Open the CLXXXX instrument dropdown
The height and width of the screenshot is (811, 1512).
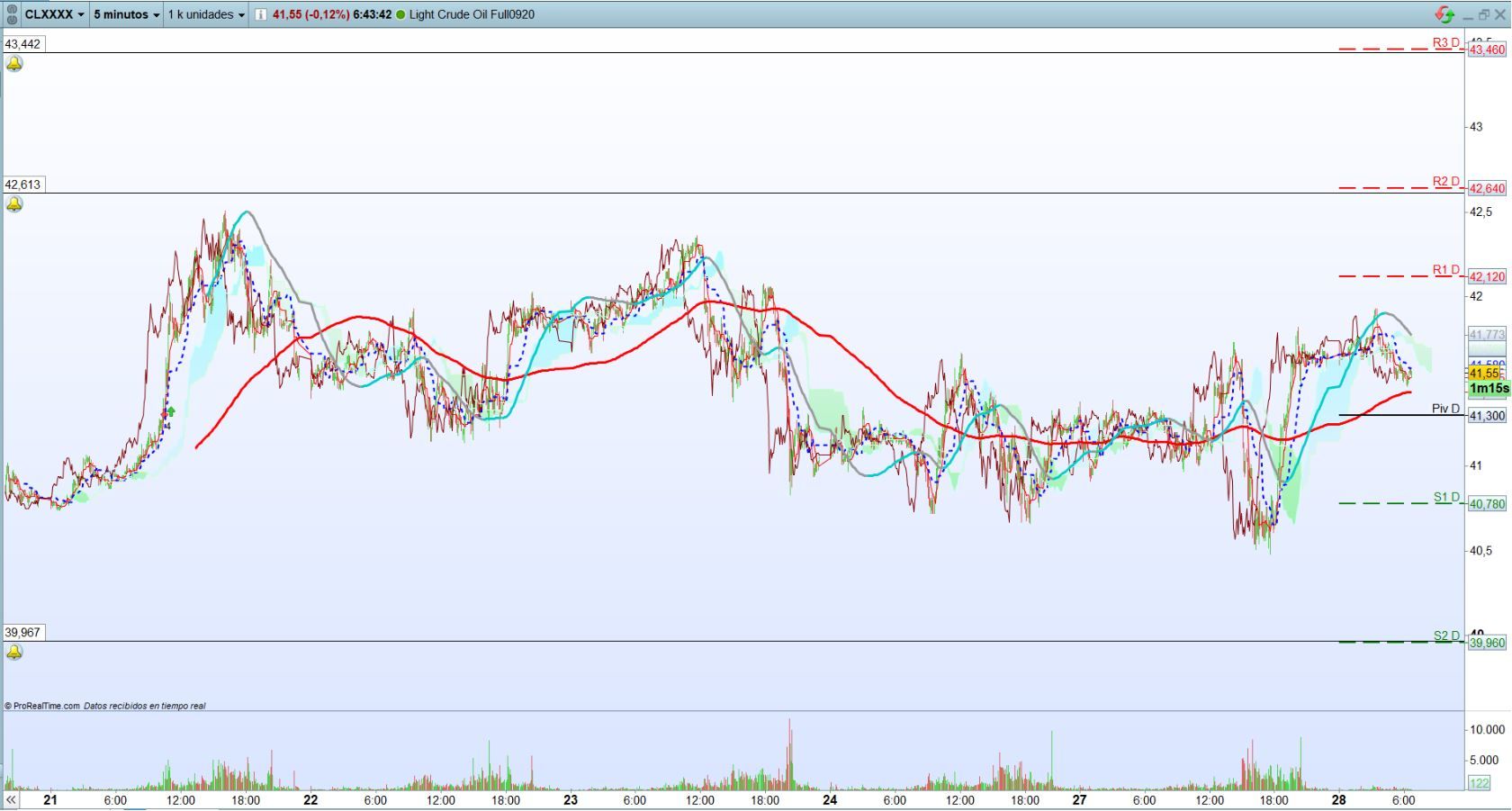pos(54,14)
